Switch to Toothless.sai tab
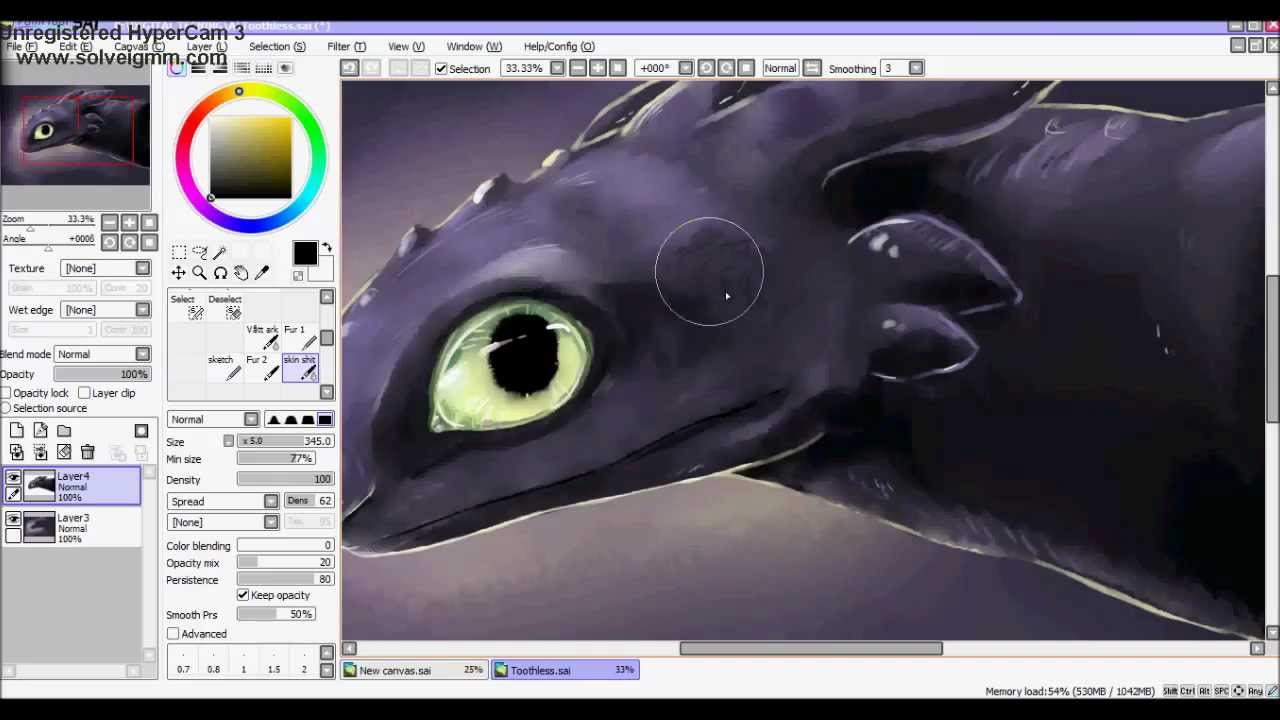The width and height of the screenshot is (1280, 720). tap(565, 670)
